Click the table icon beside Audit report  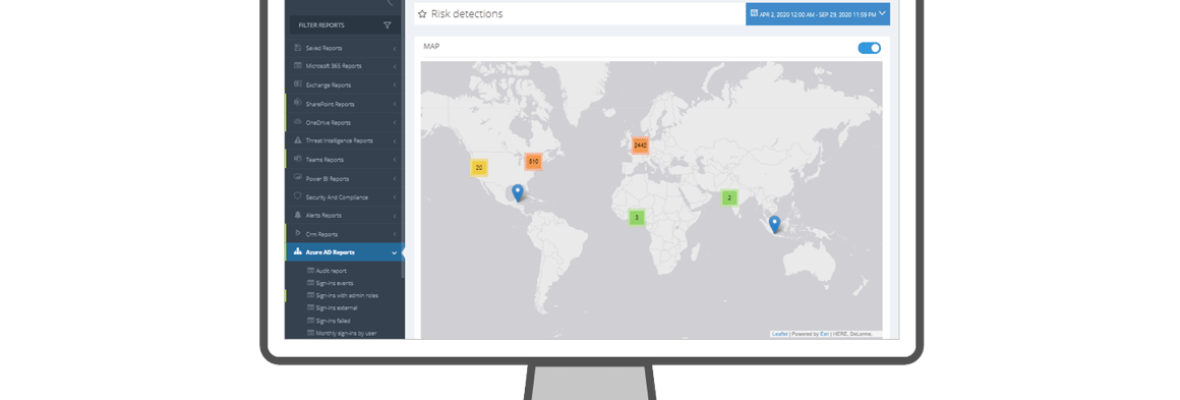pyautogui.click(x=310, y=270)
